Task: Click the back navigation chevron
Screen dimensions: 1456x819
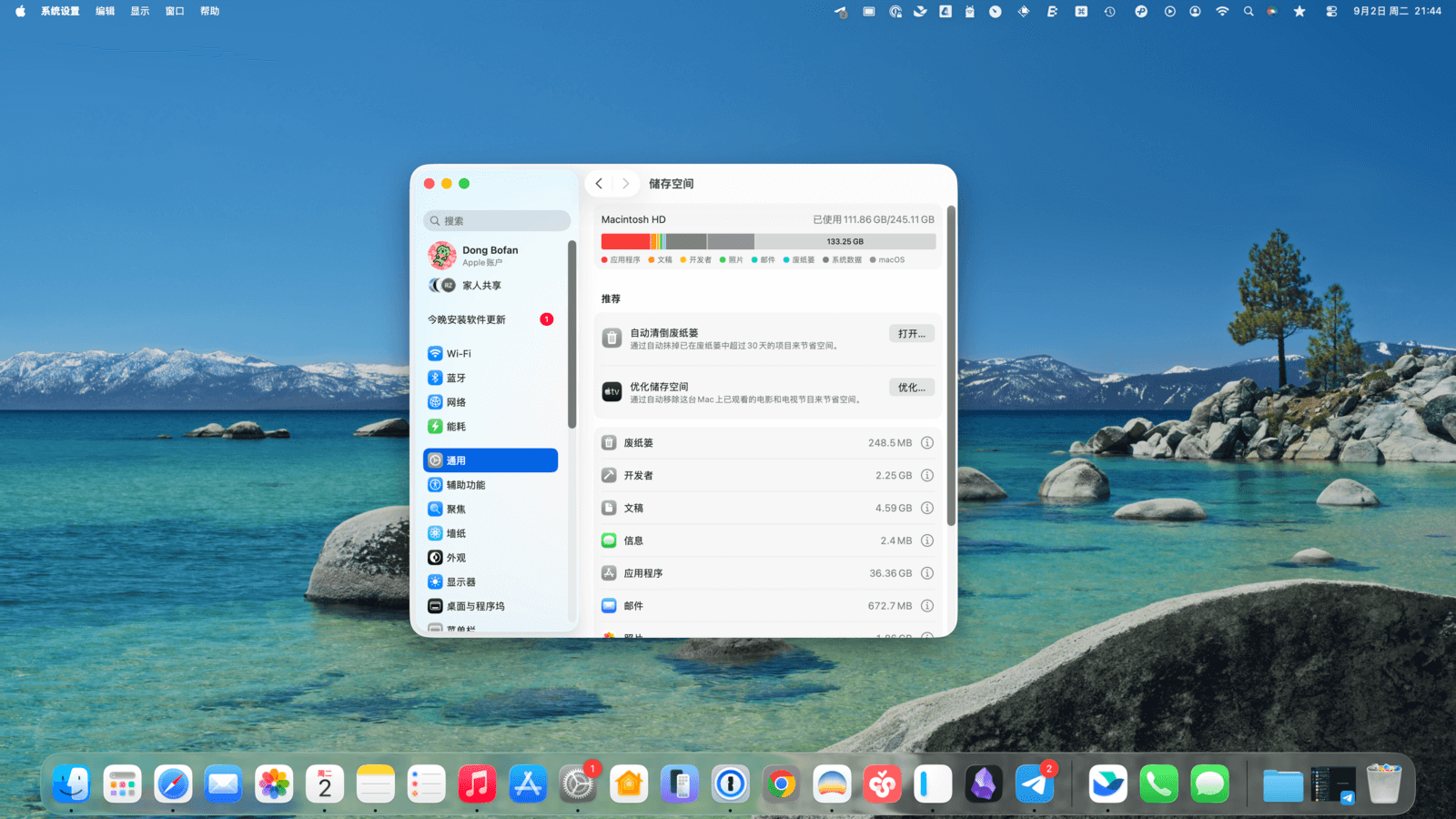Action: pos(599,184)
